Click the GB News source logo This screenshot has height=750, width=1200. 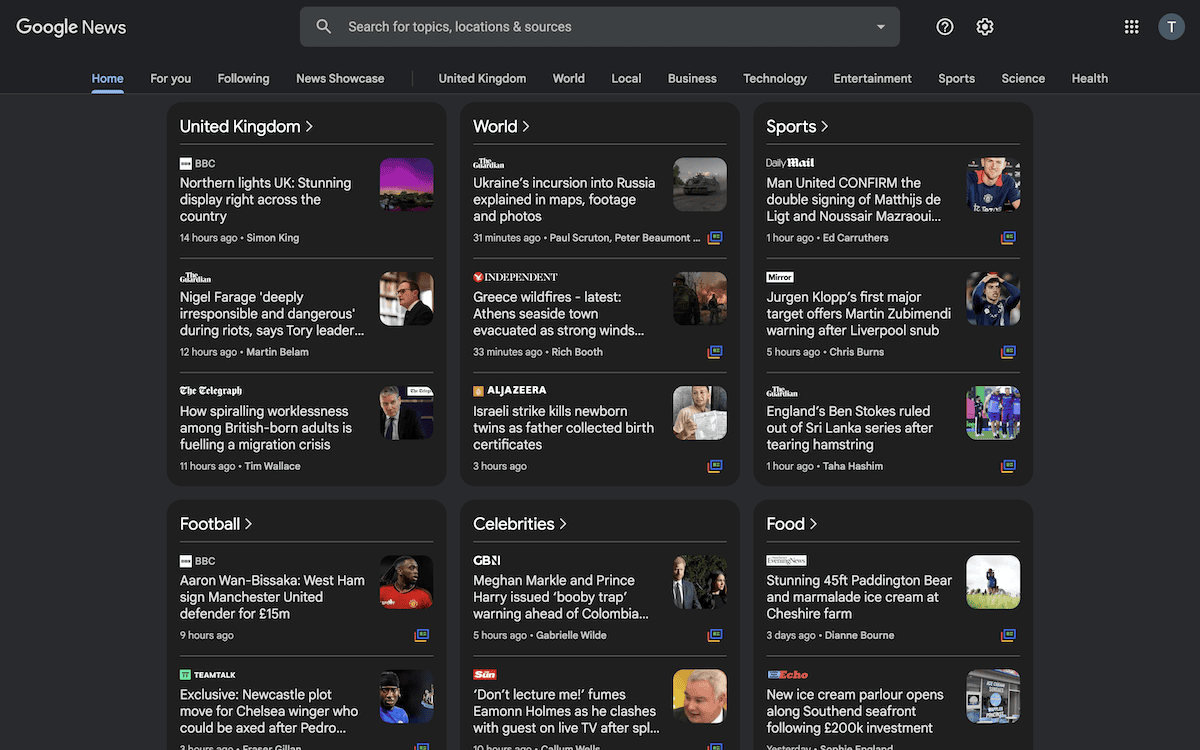pyautogui.click(x=486, y=561)
